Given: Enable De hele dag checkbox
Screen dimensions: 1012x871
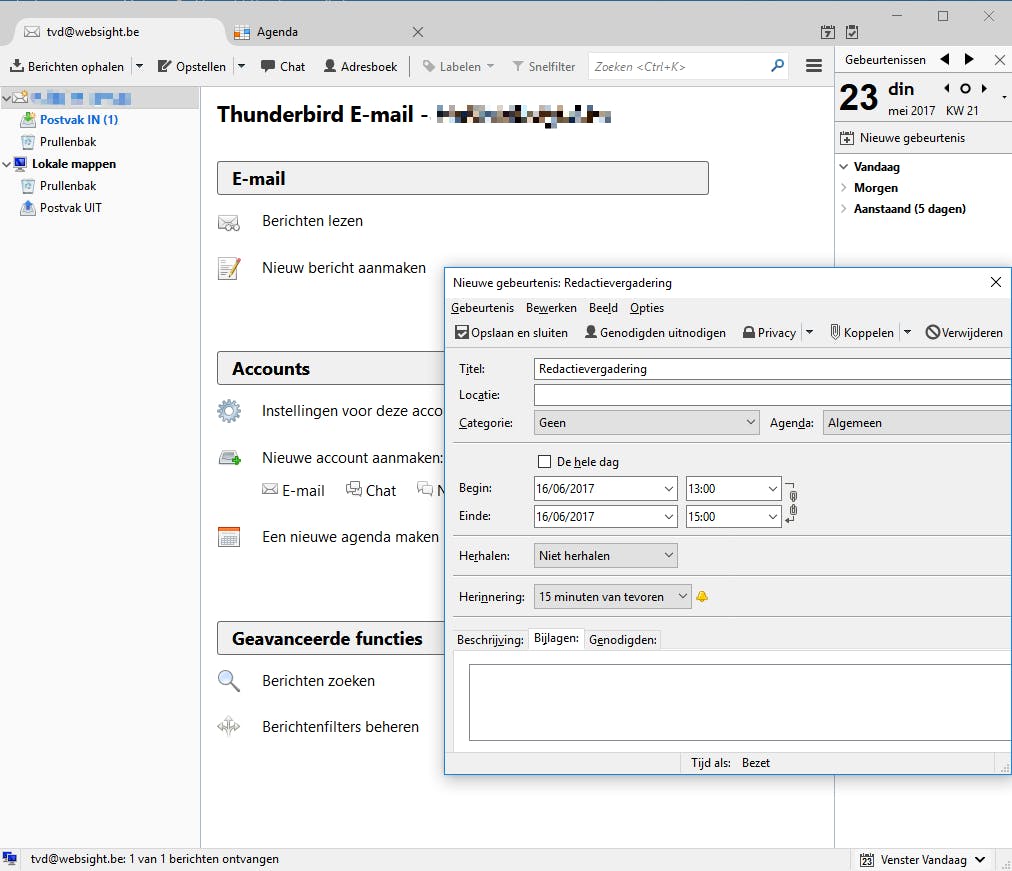Looking at the screenshot, I should coord(544,461).
